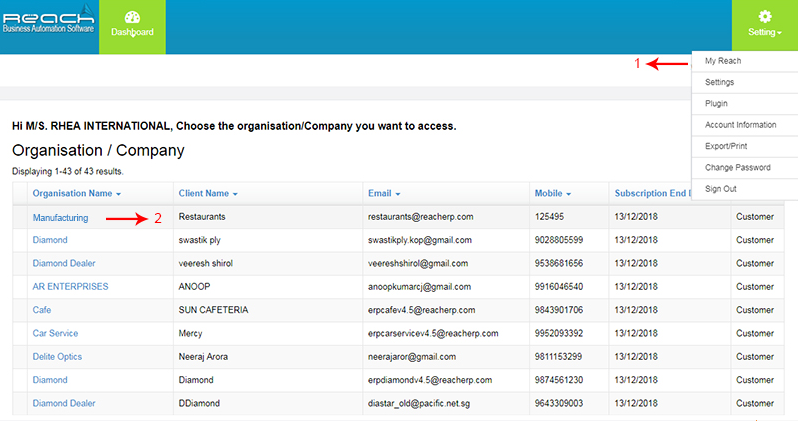Viewport: 798px width, 421px height.
Task: Click the swastik ply client cell
Action: tap(200, 240)
